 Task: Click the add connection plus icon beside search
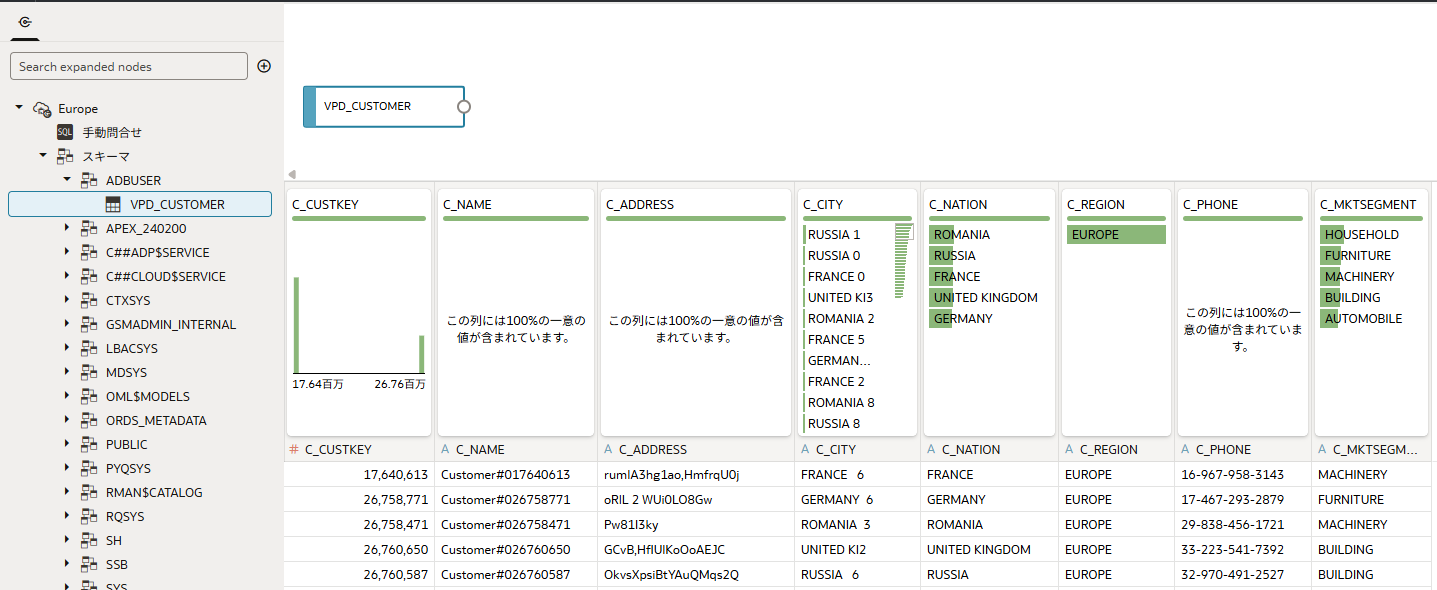(264, 66)
